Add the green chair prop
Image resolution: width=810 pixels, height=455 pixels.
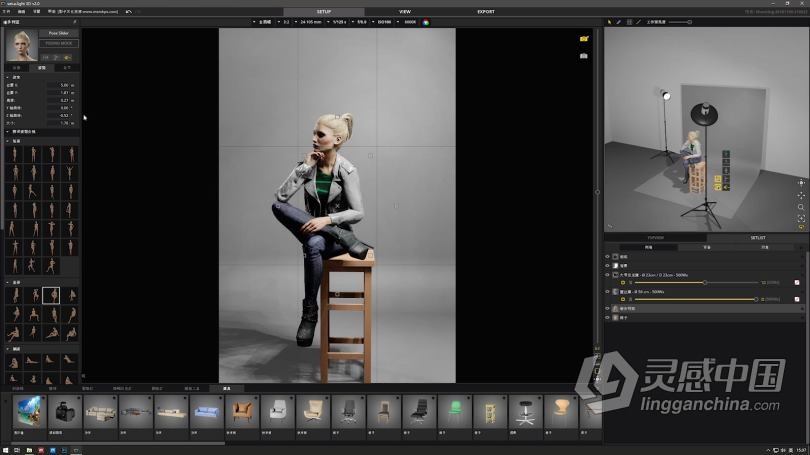pos(455,412)
